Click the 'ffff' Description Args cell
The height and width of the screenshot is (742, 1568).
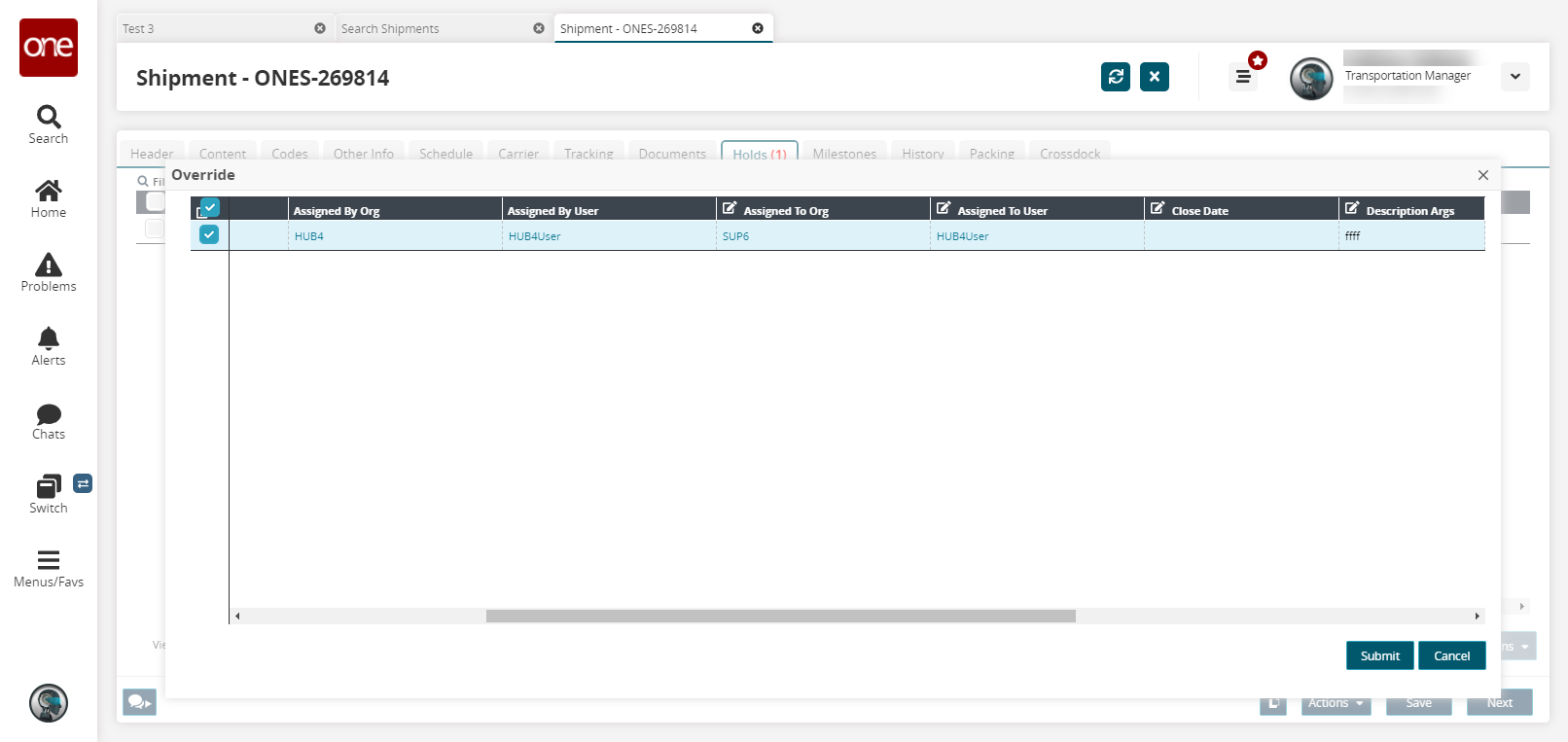(x=1411, y=236)
